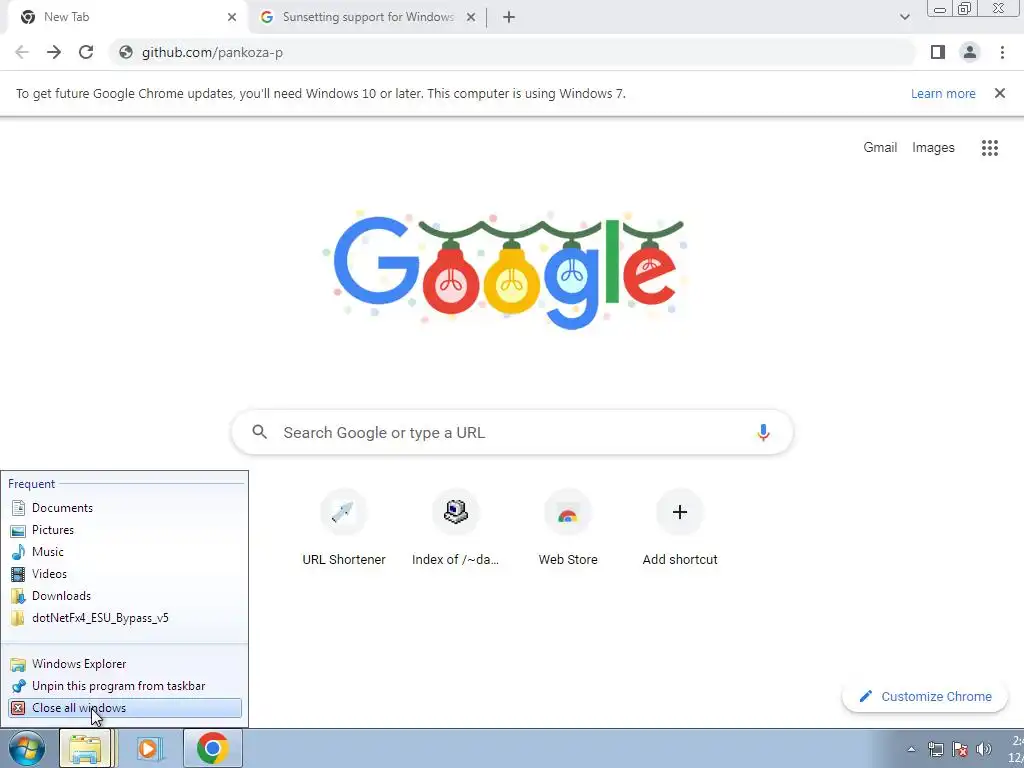Open the Web Store shortcut tile
This screenshot has width=1024, height=768.
(568, 528)
